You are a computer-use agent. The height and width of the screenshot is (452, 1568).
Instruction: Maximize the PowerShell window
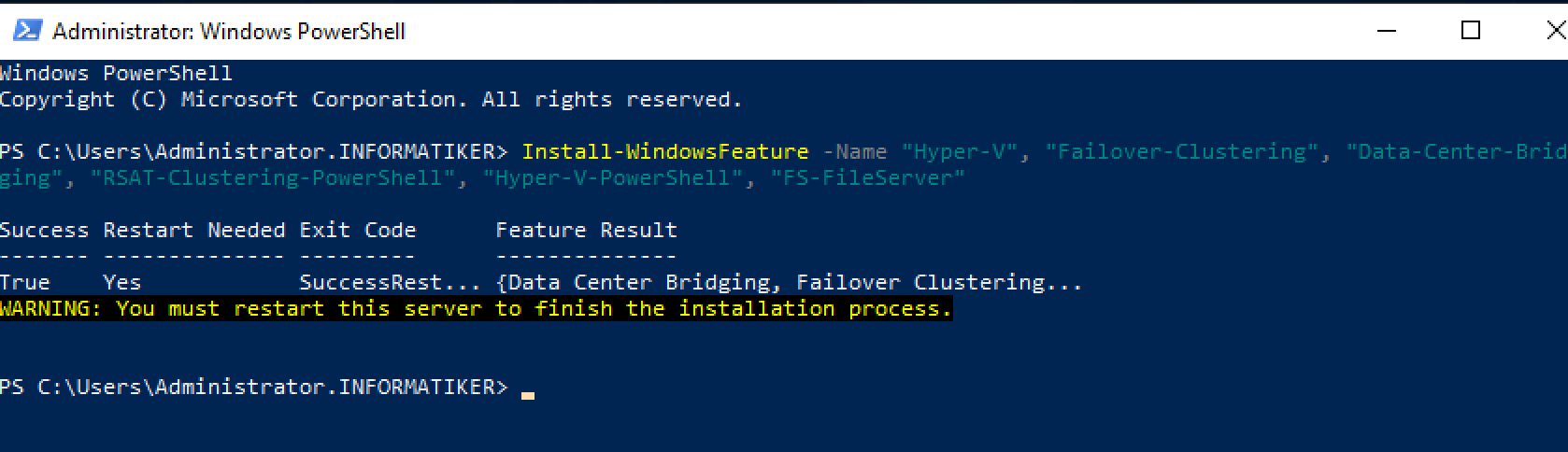tap(1471, 31)
